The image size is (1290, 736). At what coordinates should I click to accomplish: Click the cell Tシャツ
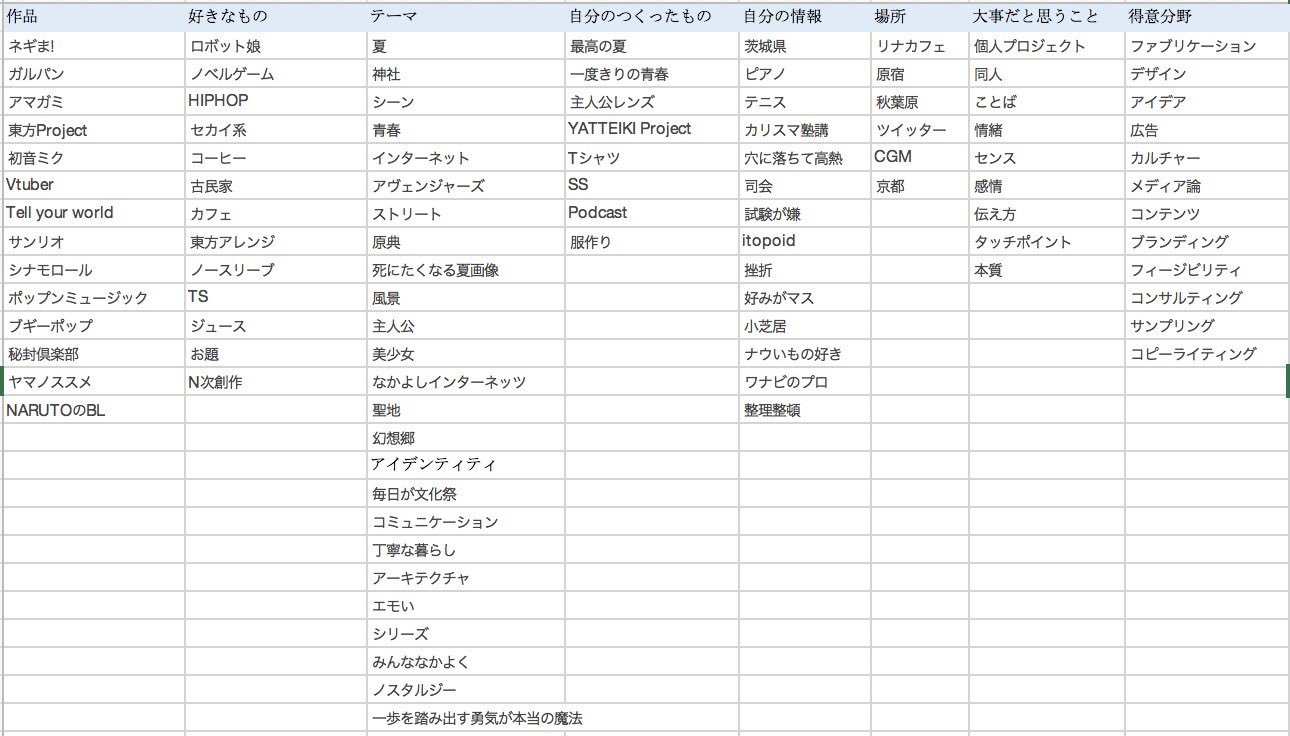652,158
